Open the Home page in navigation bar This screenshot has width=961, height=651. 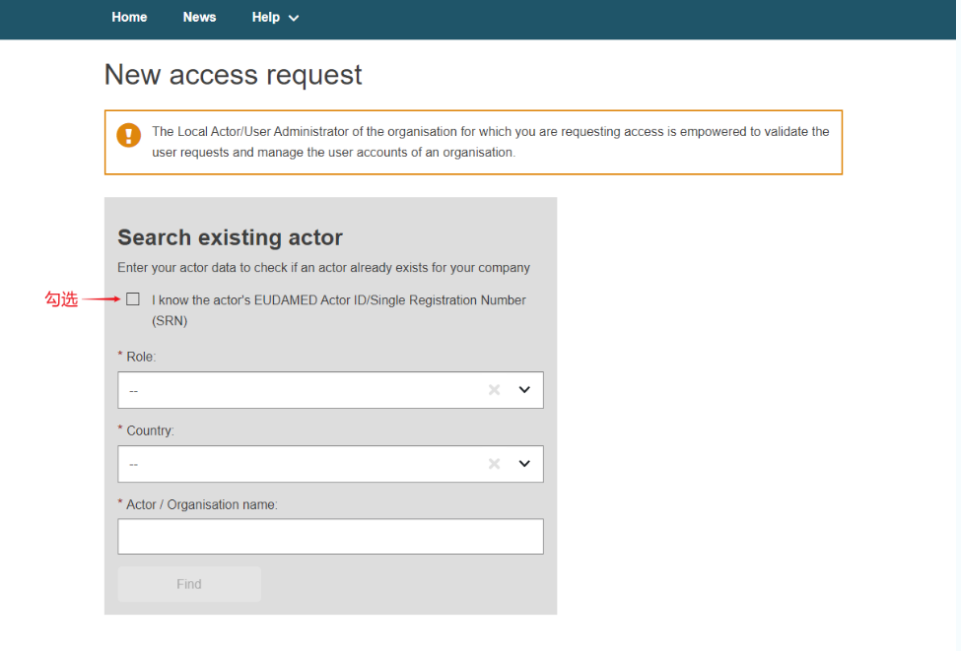point(129,17)
